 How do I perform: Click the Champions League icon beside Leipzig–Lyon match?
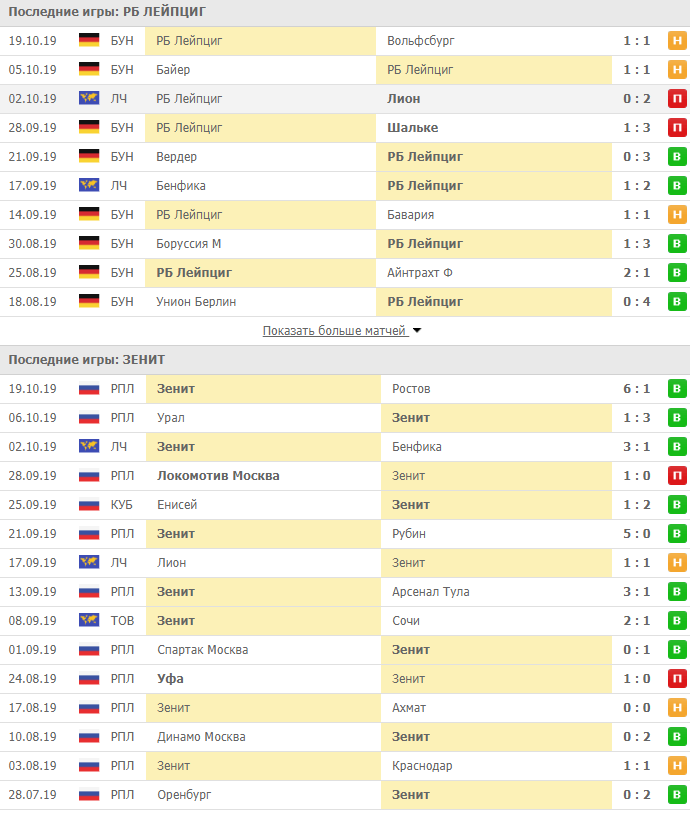(x=89, y=99)
